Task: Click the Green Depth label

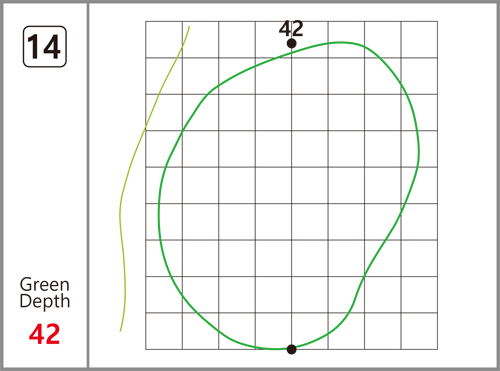Action: [x=45, y=293]
